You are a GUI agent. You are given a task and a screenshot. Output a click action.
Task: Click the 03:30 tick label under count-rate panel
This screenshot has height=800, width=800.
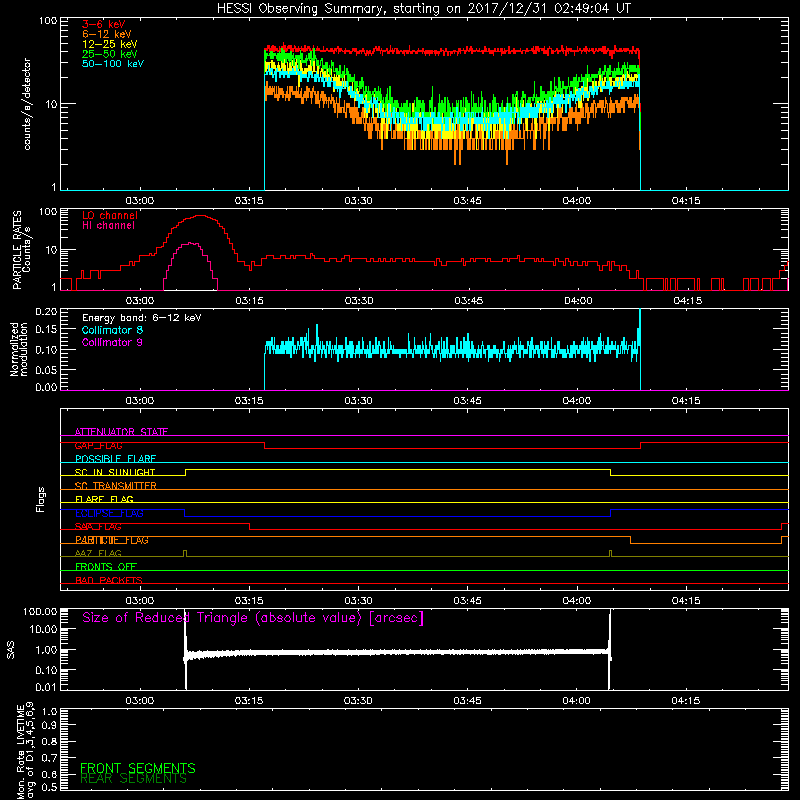coord(358,201)
